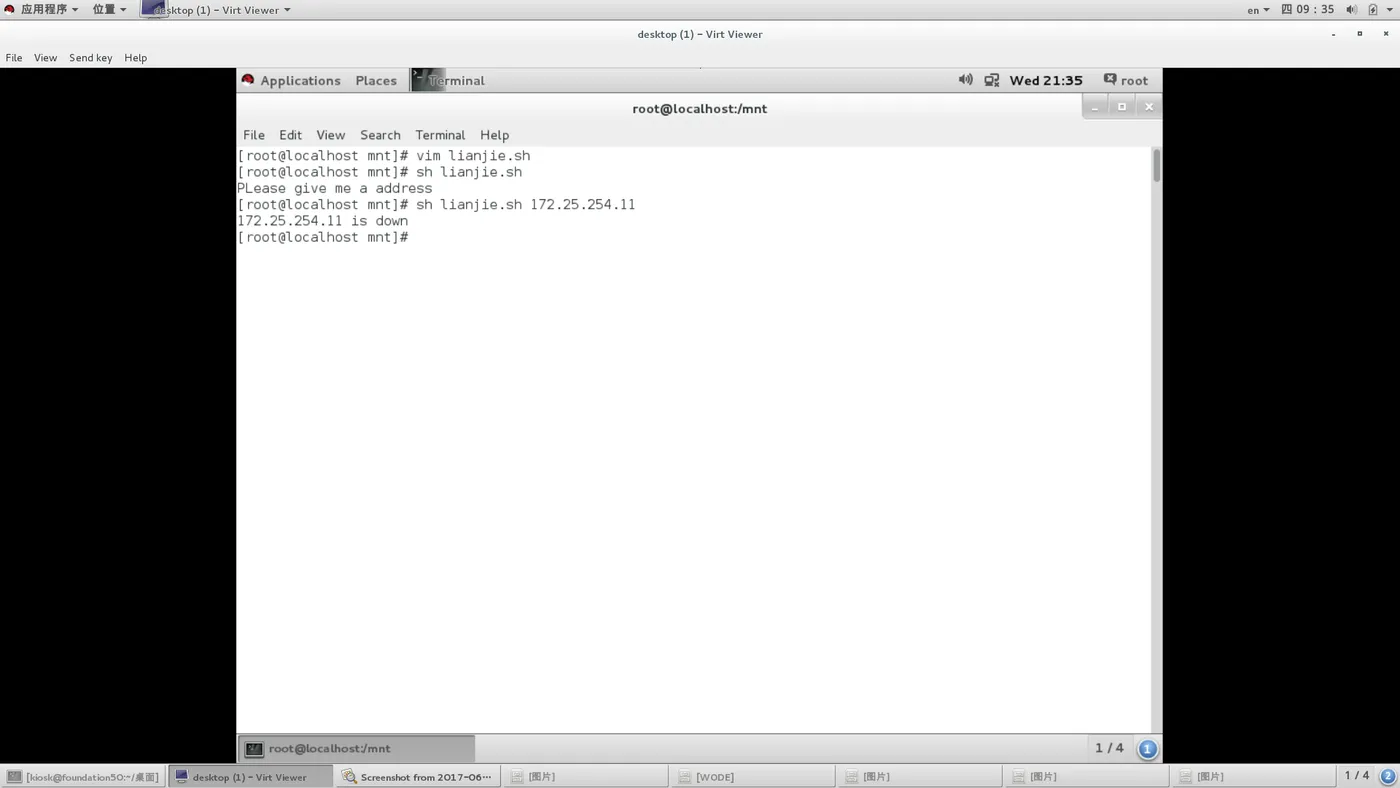Click the '172.25.254.11 is down' output line
The height and width of the screenshot is (788, 1400).
(x=322, y=221)
